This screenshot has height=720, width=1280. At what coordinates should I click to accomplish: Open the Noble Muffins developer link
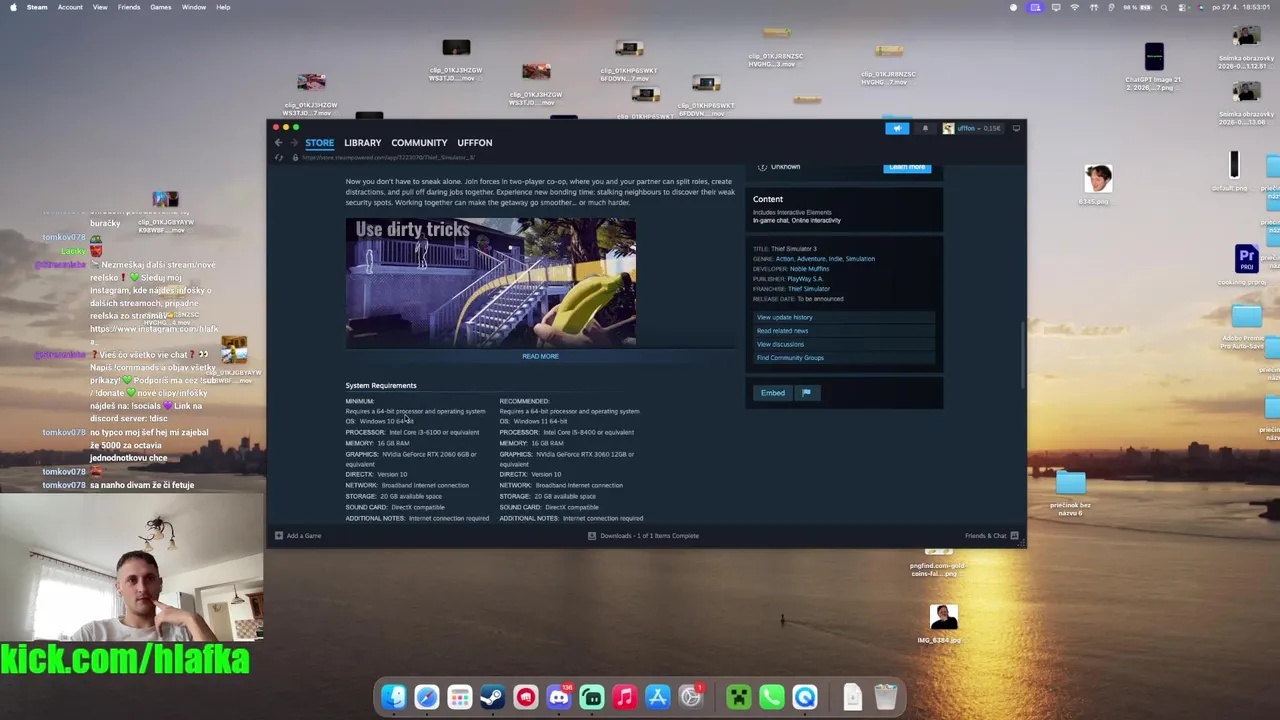coord(809,269)
